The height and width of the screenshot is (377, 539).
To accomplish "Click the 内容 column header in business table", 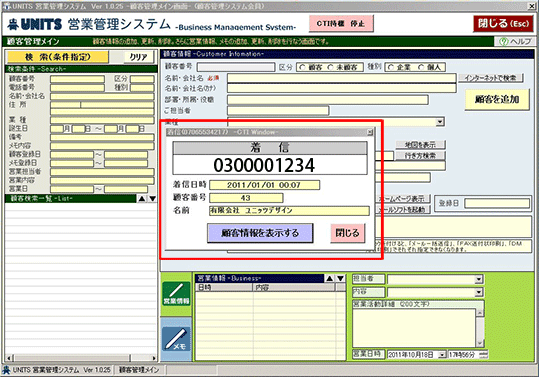I will pos(294,288).
